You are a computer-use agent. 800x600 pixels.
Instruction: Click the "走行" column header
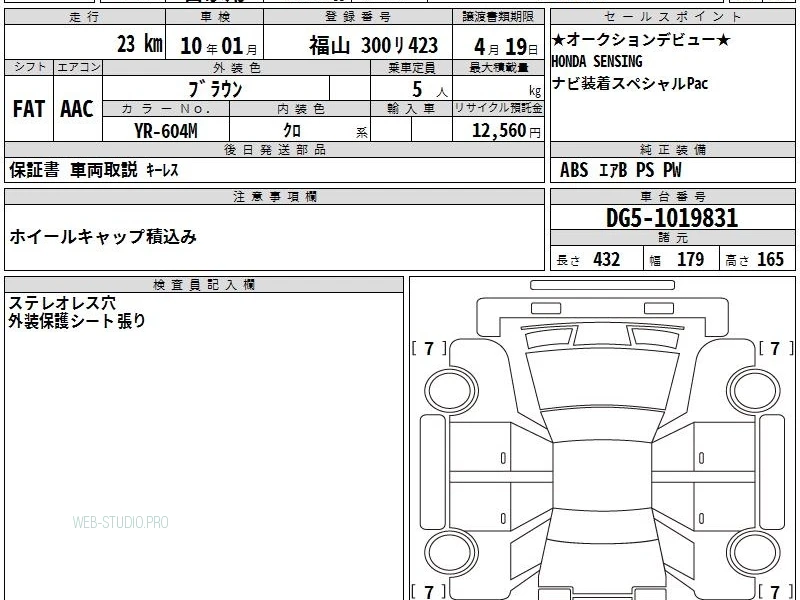click(85, 17)
